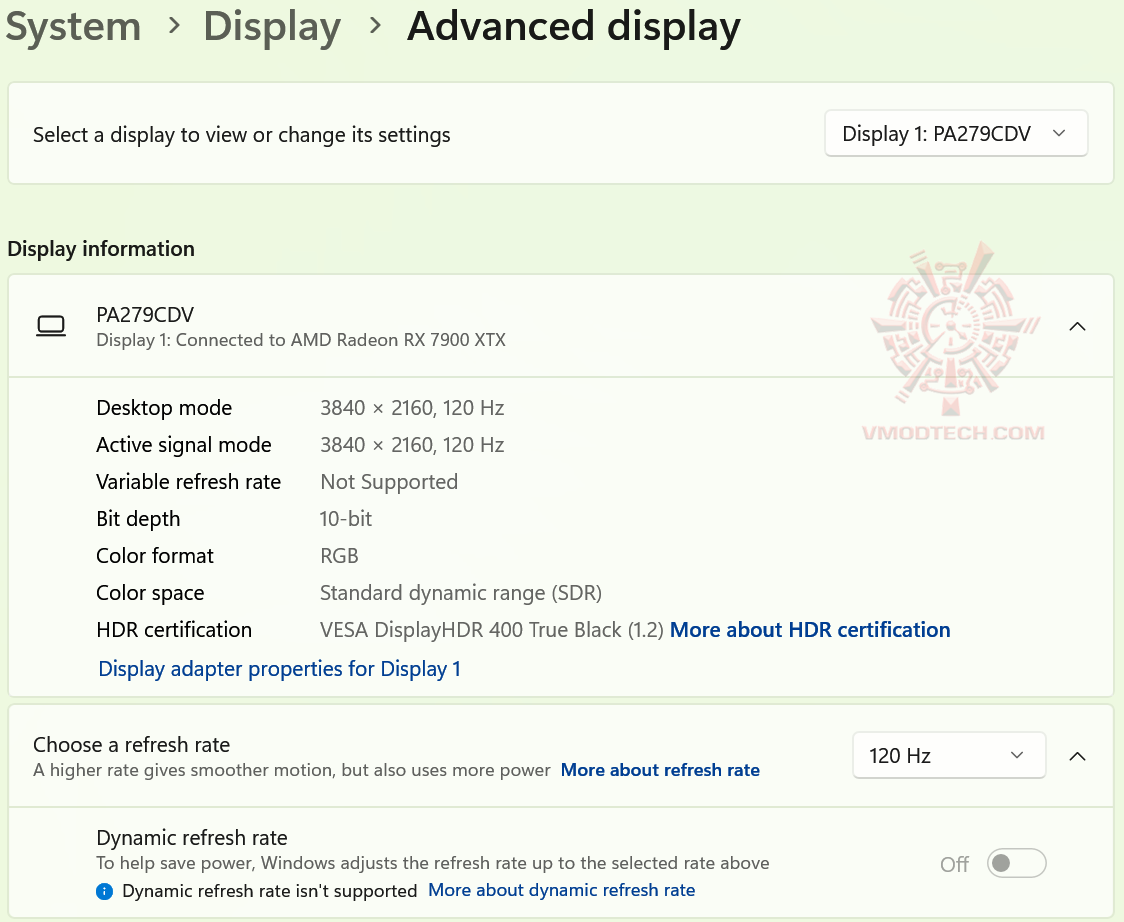The height and width of the screenshot is (922, 1124).
Task: Click the blue info icon beside Dynamic refresh rate isn't supported
Action: 104,891
